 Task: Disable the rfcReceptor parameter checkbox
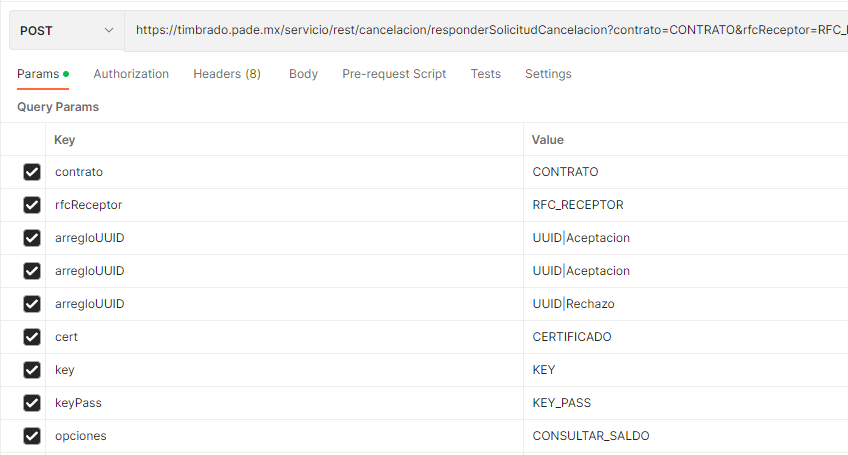[x=32, y=205]
